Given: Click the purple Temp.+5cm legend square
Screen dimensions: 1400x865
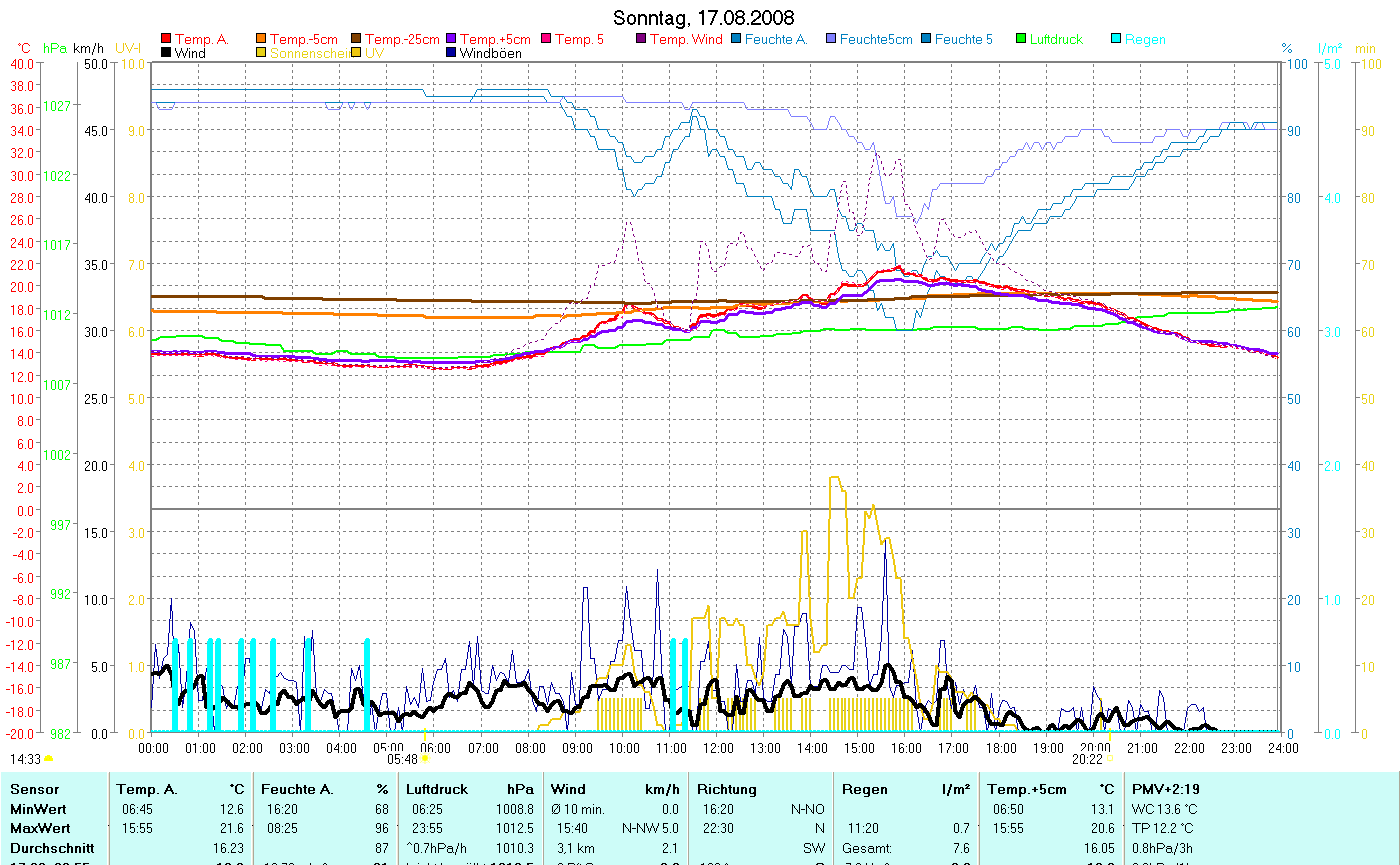Looking at the screenshot, I should 451,40.
